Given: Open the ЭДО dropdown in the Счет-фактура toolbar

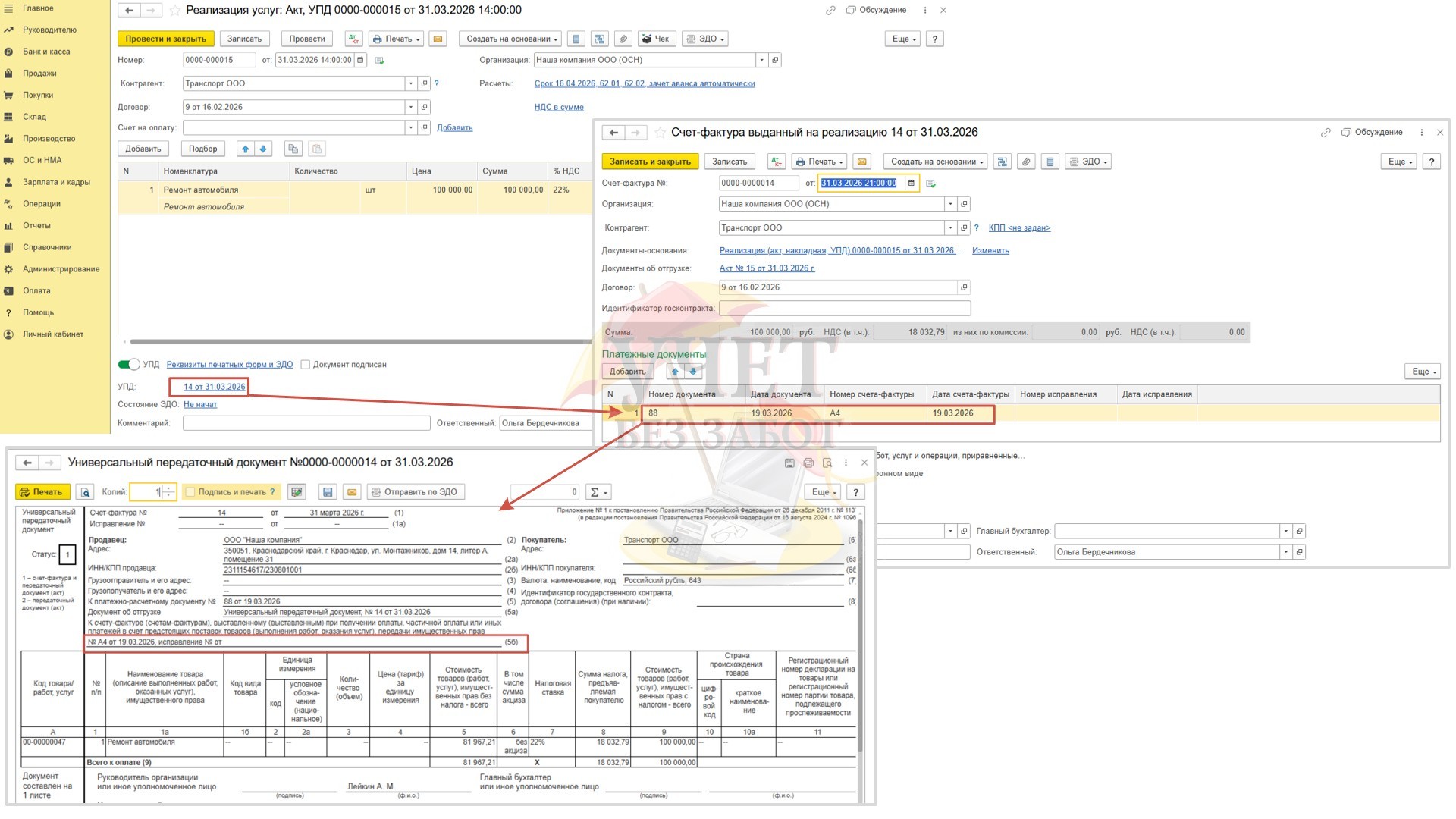Looking at the screenshot, I should (x=1090, y=162).
